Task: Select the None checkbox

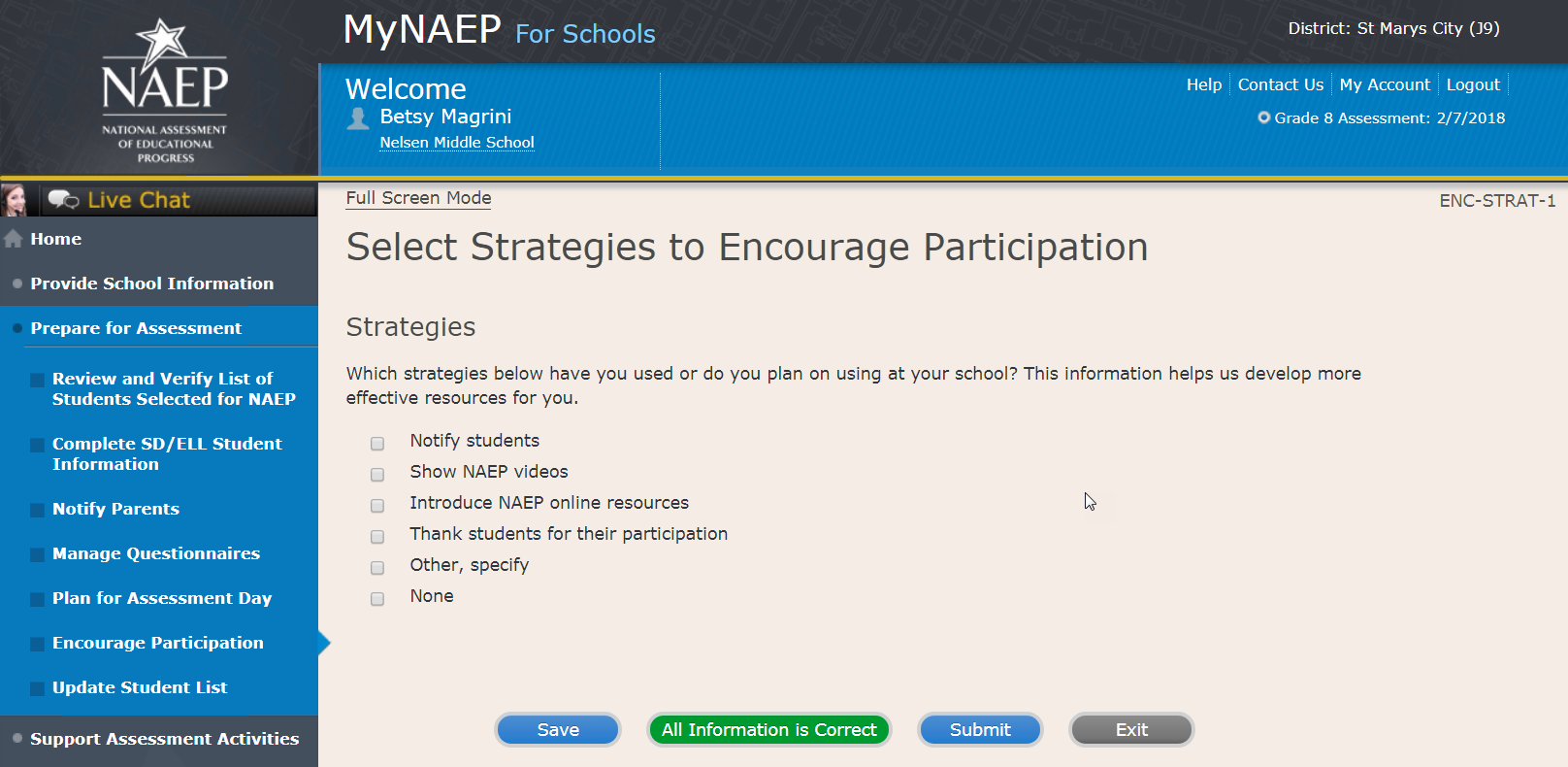Action: tap(377, 599)
